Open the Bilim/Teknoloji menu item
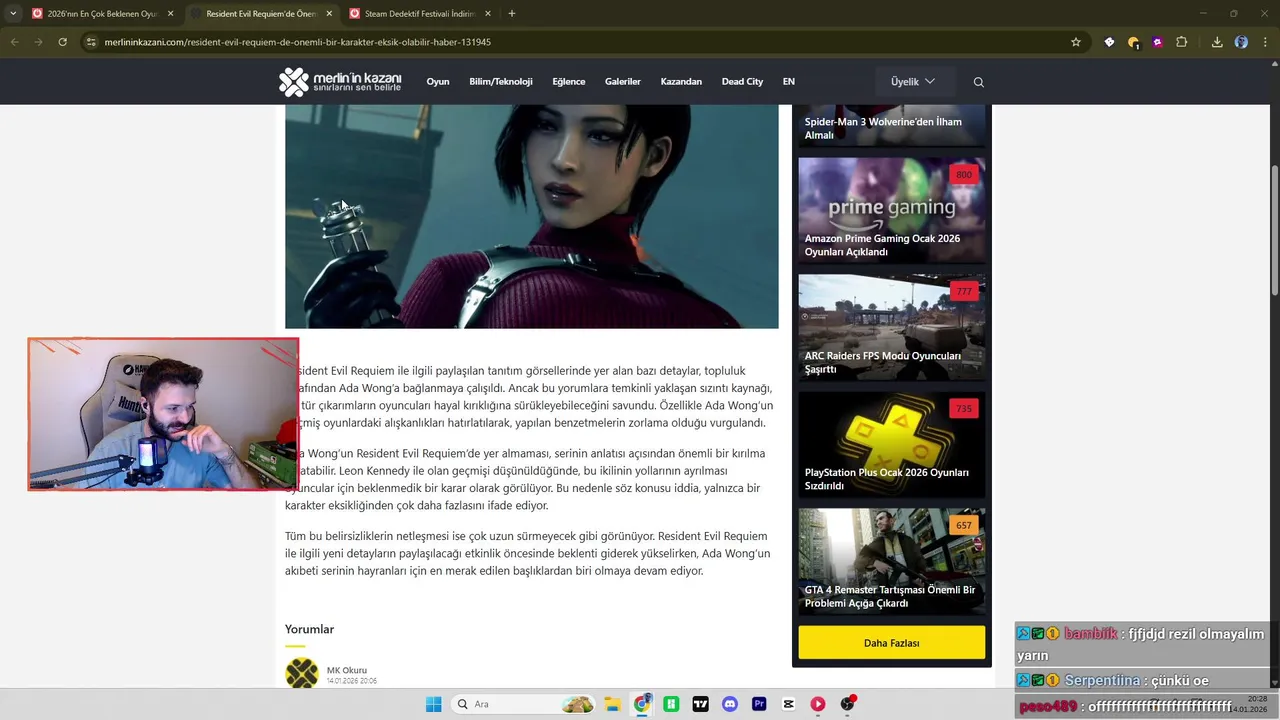This screenshot has height=720, width=1280. click(501, 82)
